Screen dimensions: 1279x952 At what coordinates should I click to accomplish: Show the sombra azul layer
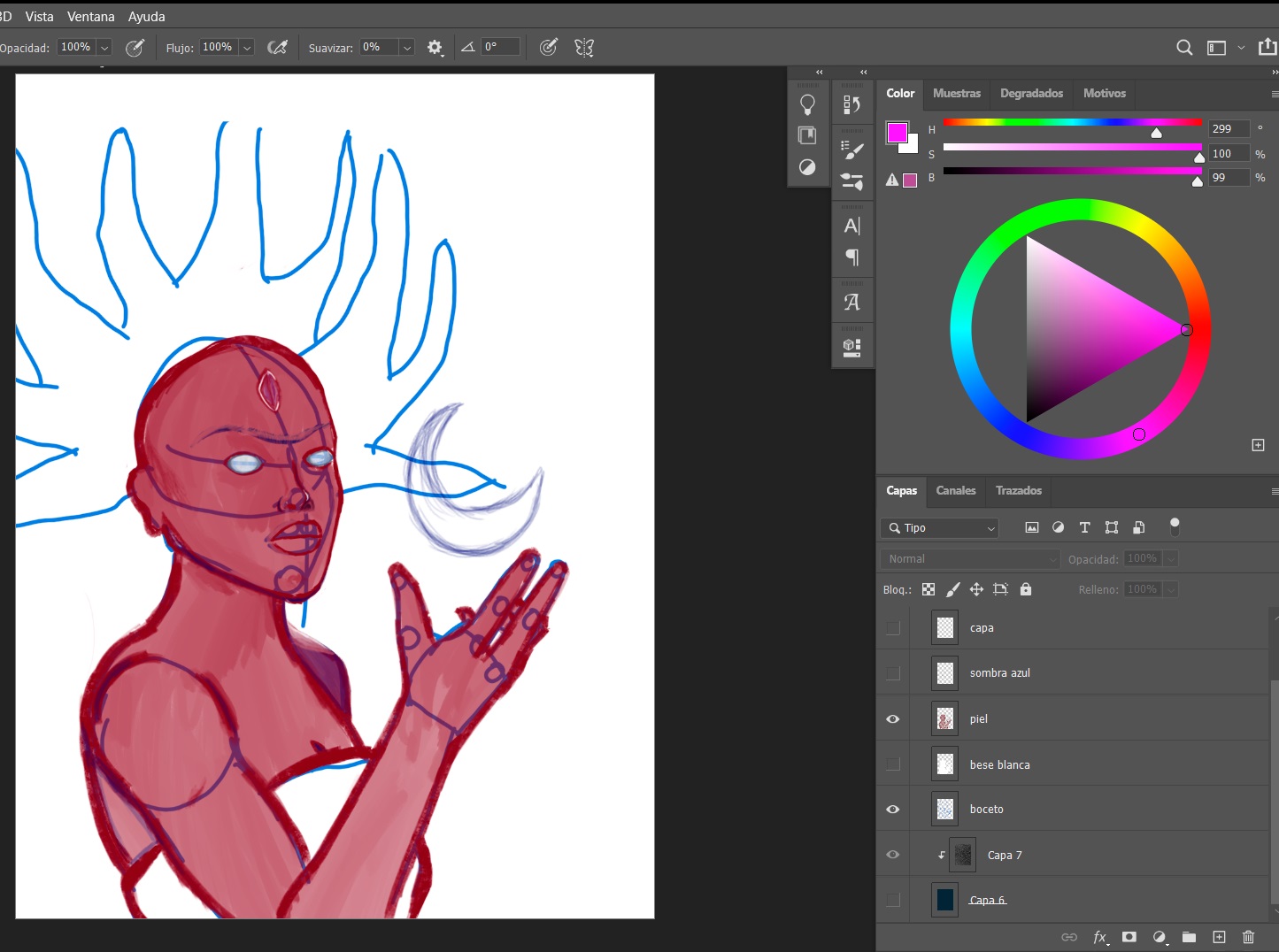[893, 673]
